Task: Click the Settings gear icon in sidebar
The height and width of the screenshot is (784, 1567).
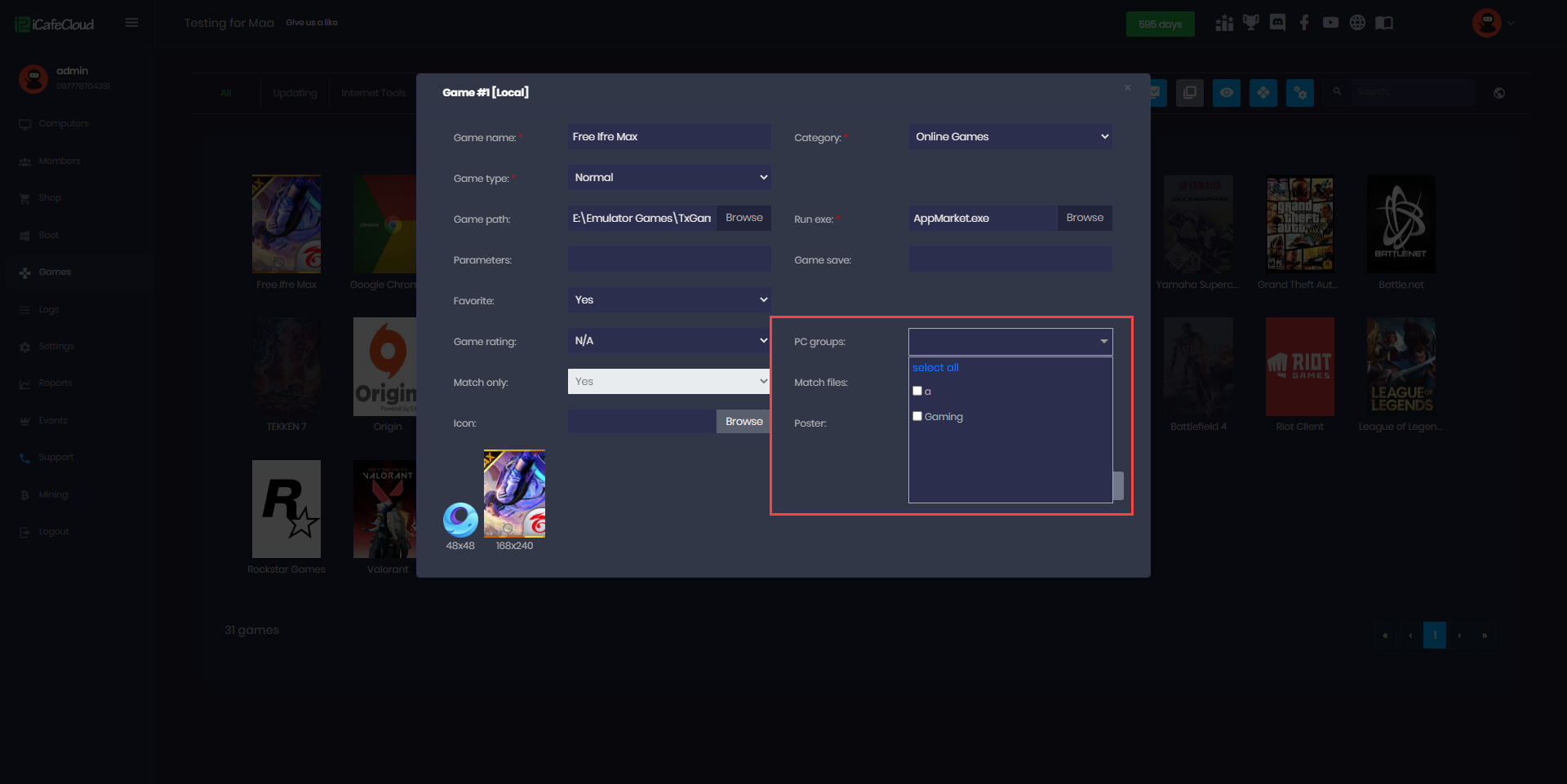Action: click(24, 347)
